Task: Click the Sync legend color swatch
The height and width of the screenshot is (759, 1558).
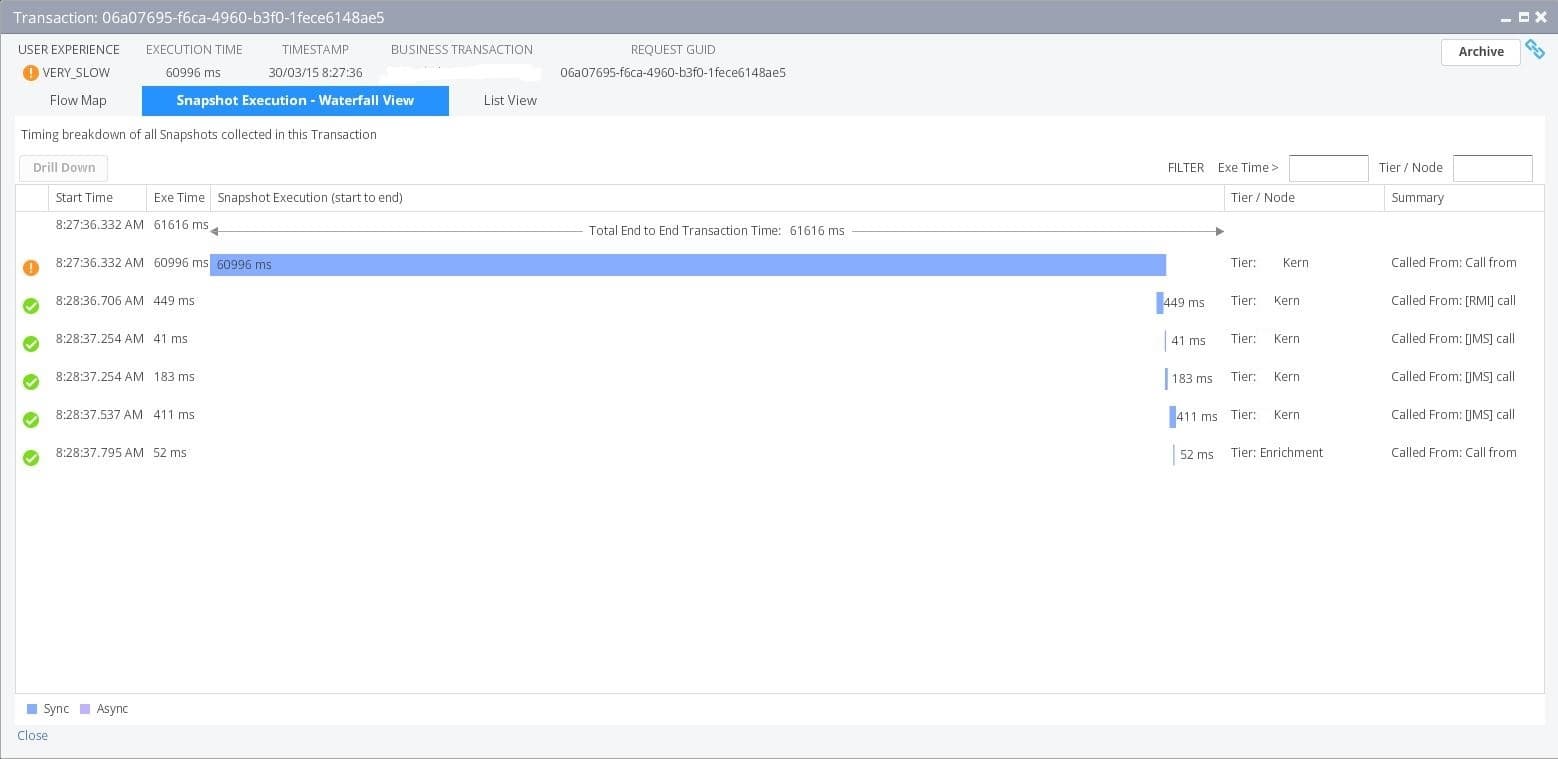Action: coord(32,709)
